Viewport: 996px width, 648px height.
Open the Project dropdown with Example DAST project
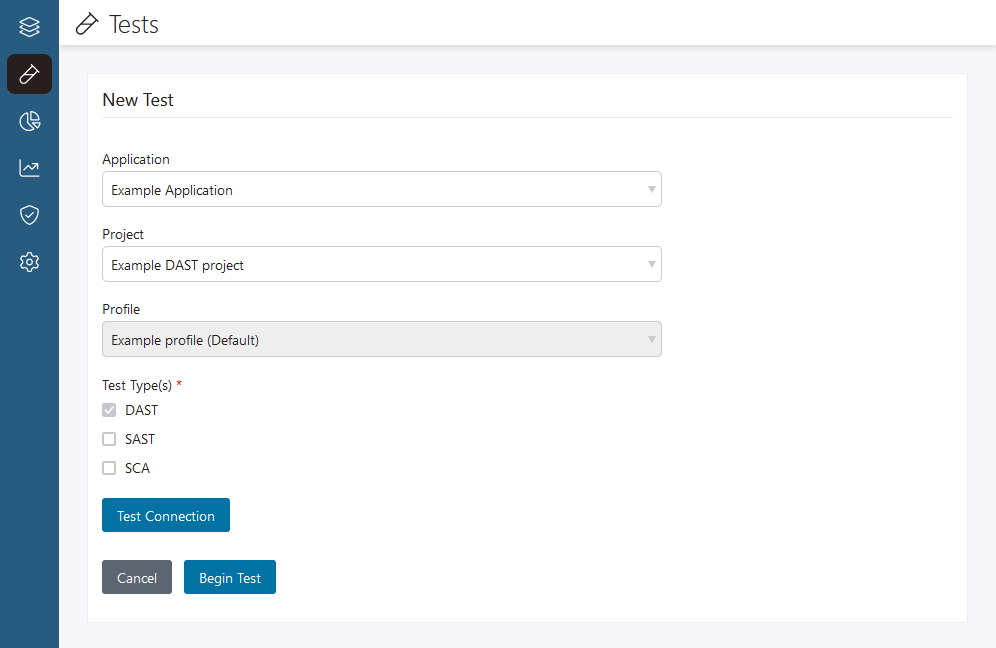[381, 265]
